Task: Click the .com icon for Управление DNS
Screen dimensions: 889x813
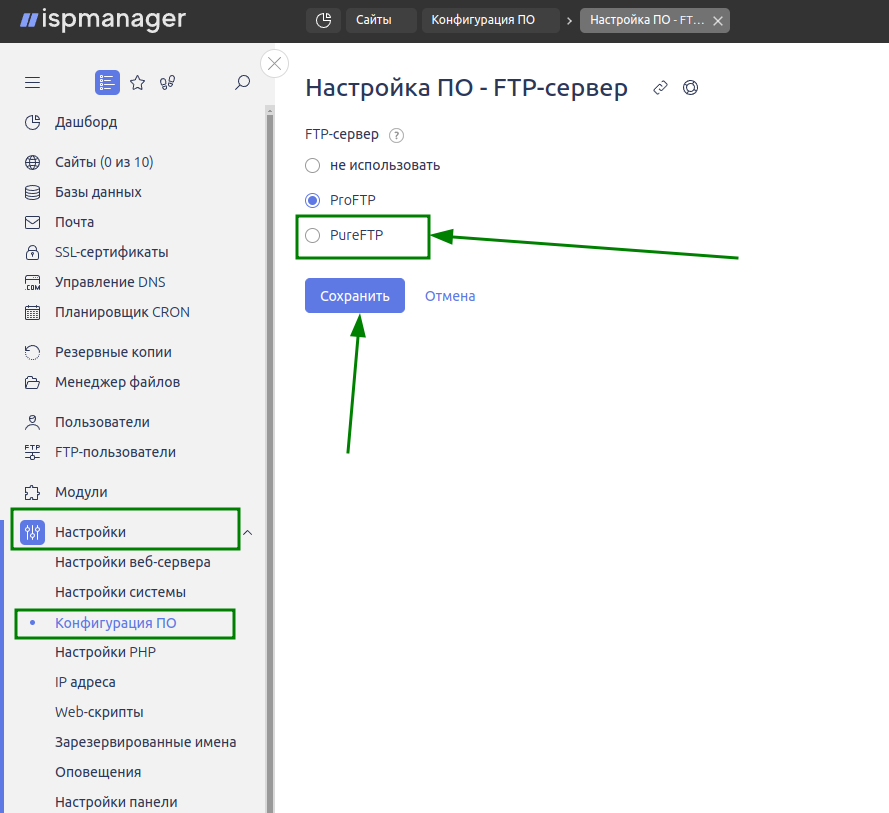Action: click(32, 282)
